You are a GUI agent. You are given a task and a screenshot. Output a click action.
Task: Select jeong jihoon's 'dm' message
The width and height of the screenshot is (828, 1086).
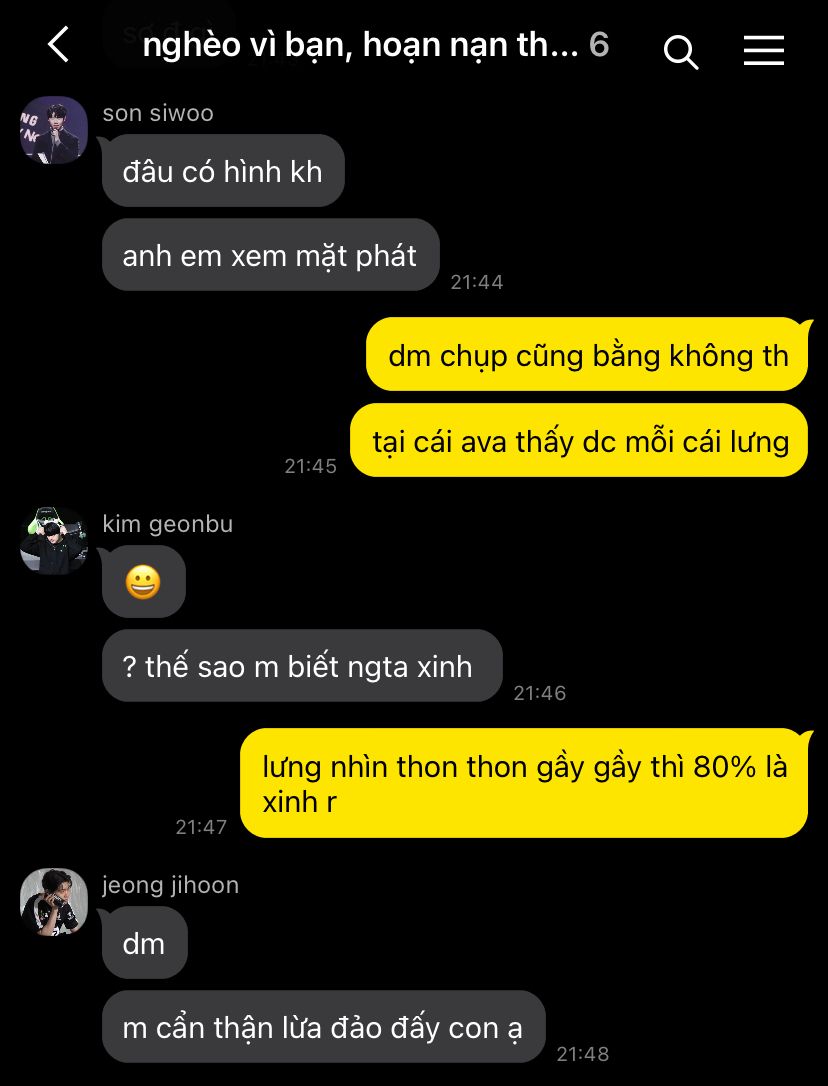click(144, 943)
